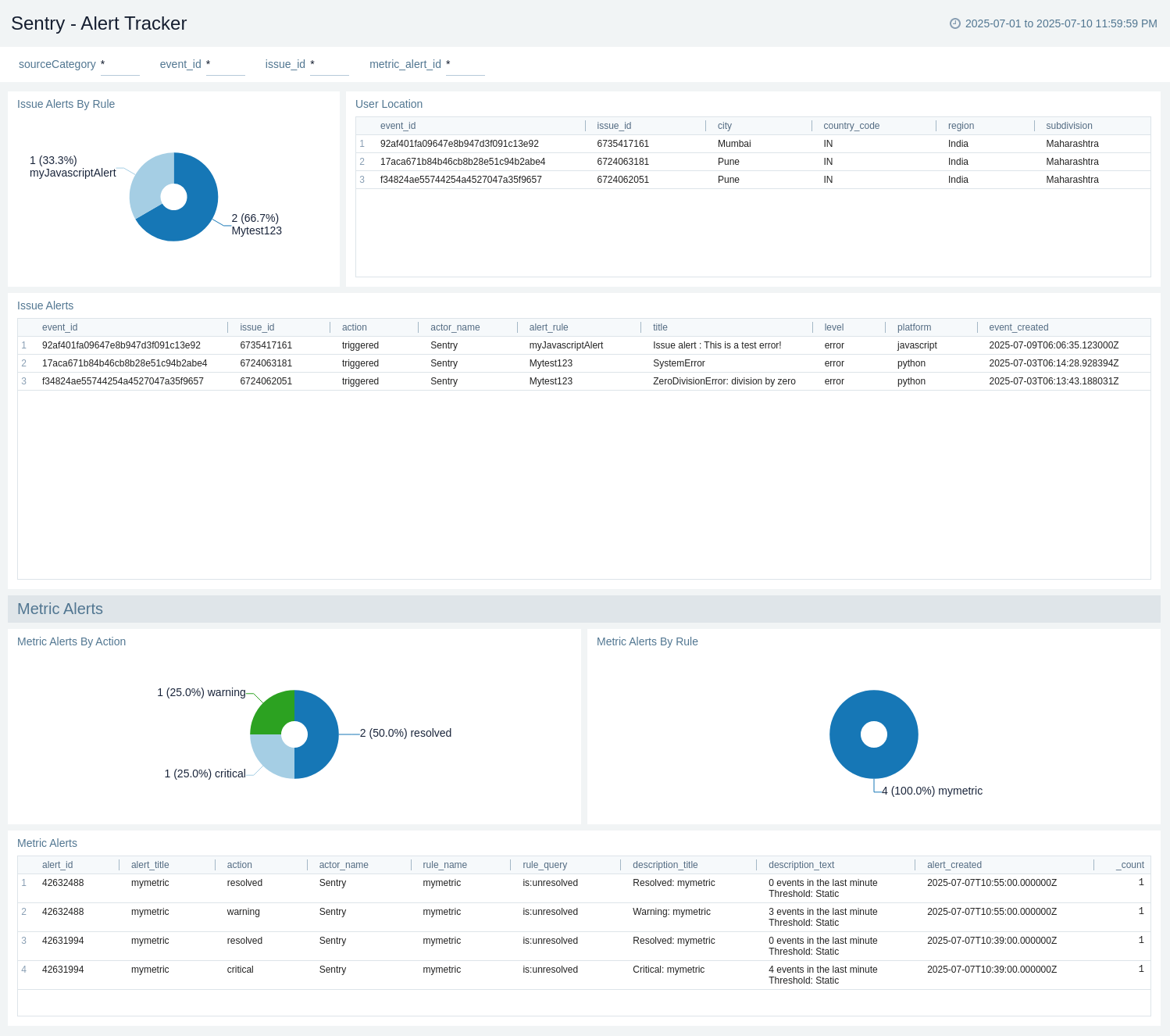Sort Metric Alerts by description_title column

[x=665, y=865]
